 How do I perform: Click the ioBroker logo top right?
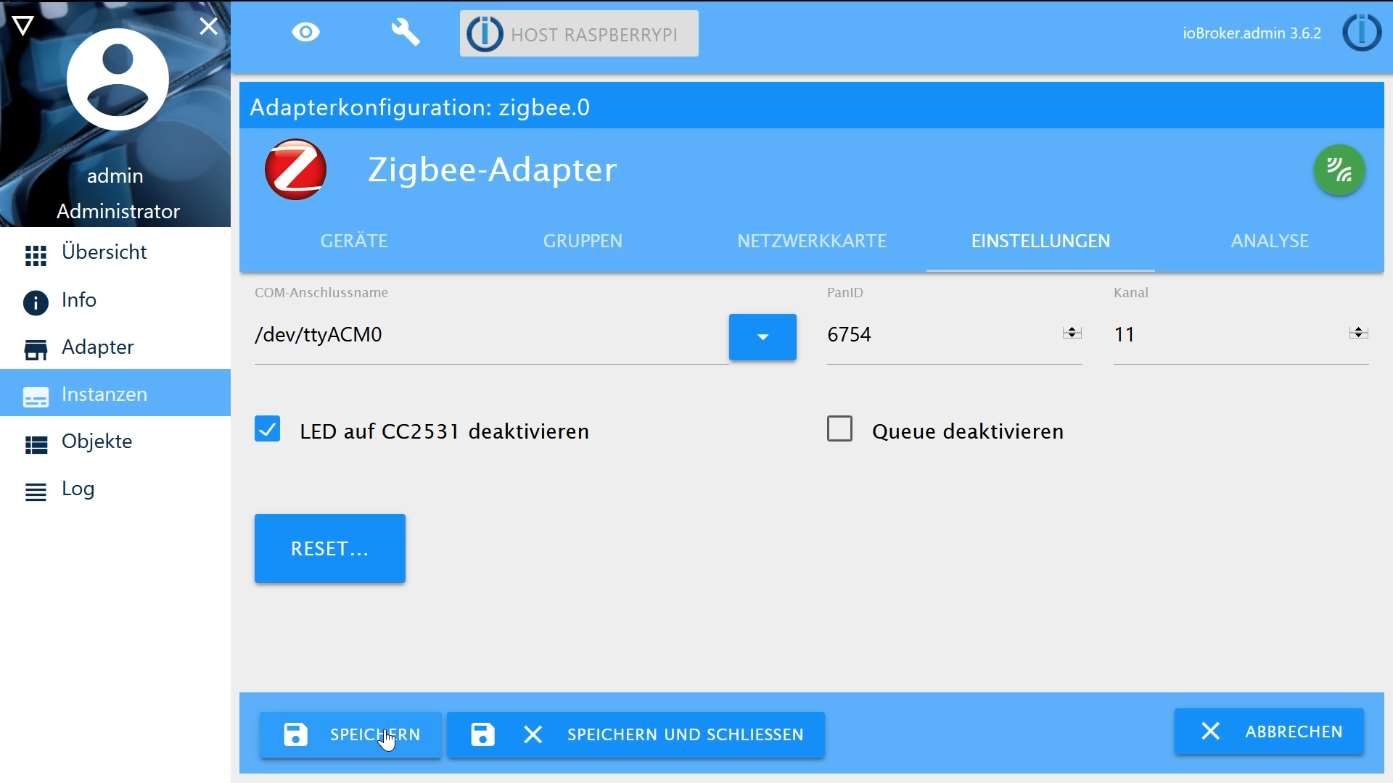tap(1362, 32)
